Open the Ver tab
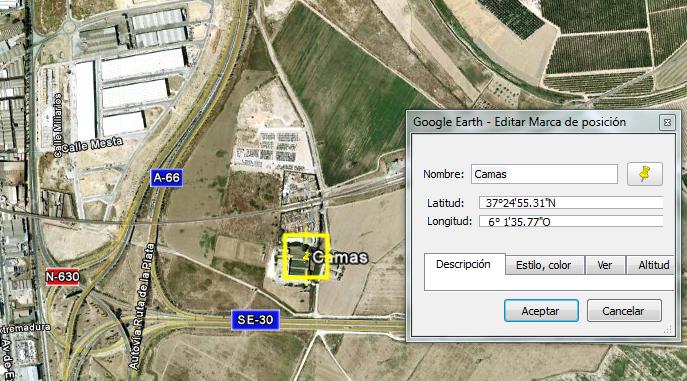Screen dimensions: 687x381 pyautogui.click(x=605, y=265)
